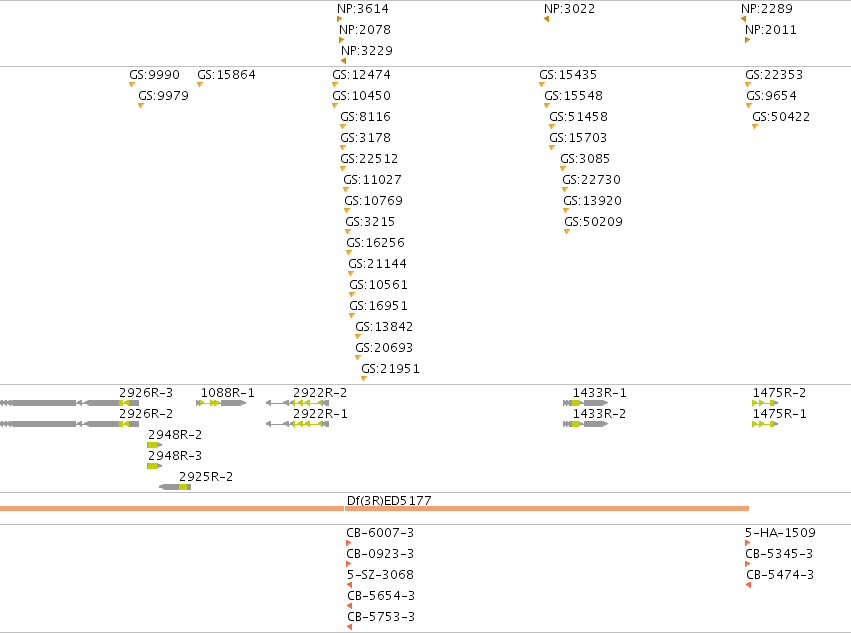Click the GS:9990 insertion label
The height and width of the screenshot is (633, 851).
[x=155, y=75]
